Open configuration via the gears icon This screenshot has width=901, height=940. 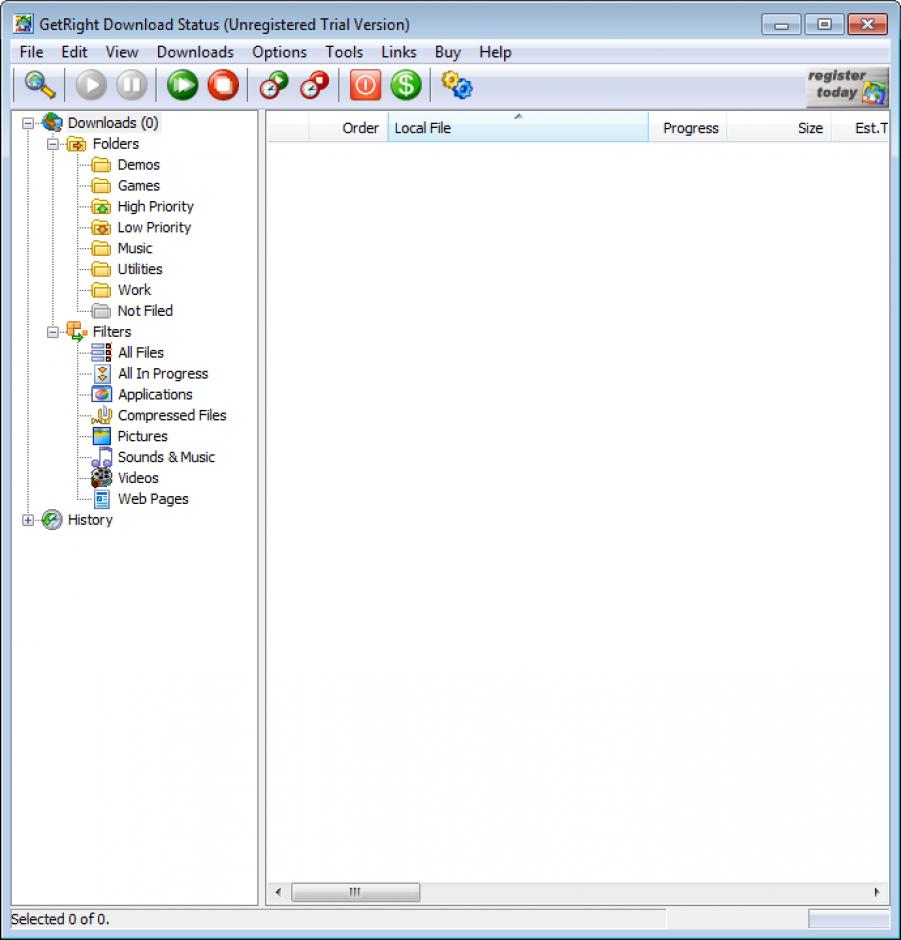(x=457, y=85)
